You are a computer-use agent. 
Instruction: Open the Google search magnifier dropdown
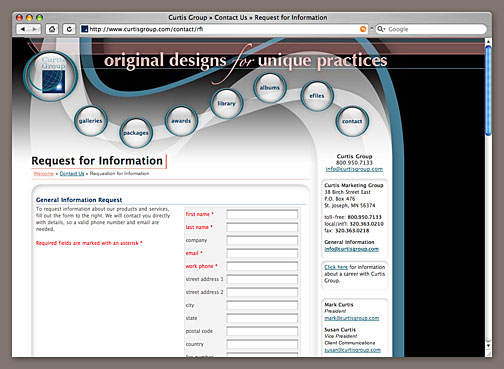click(x=381, y=29)
